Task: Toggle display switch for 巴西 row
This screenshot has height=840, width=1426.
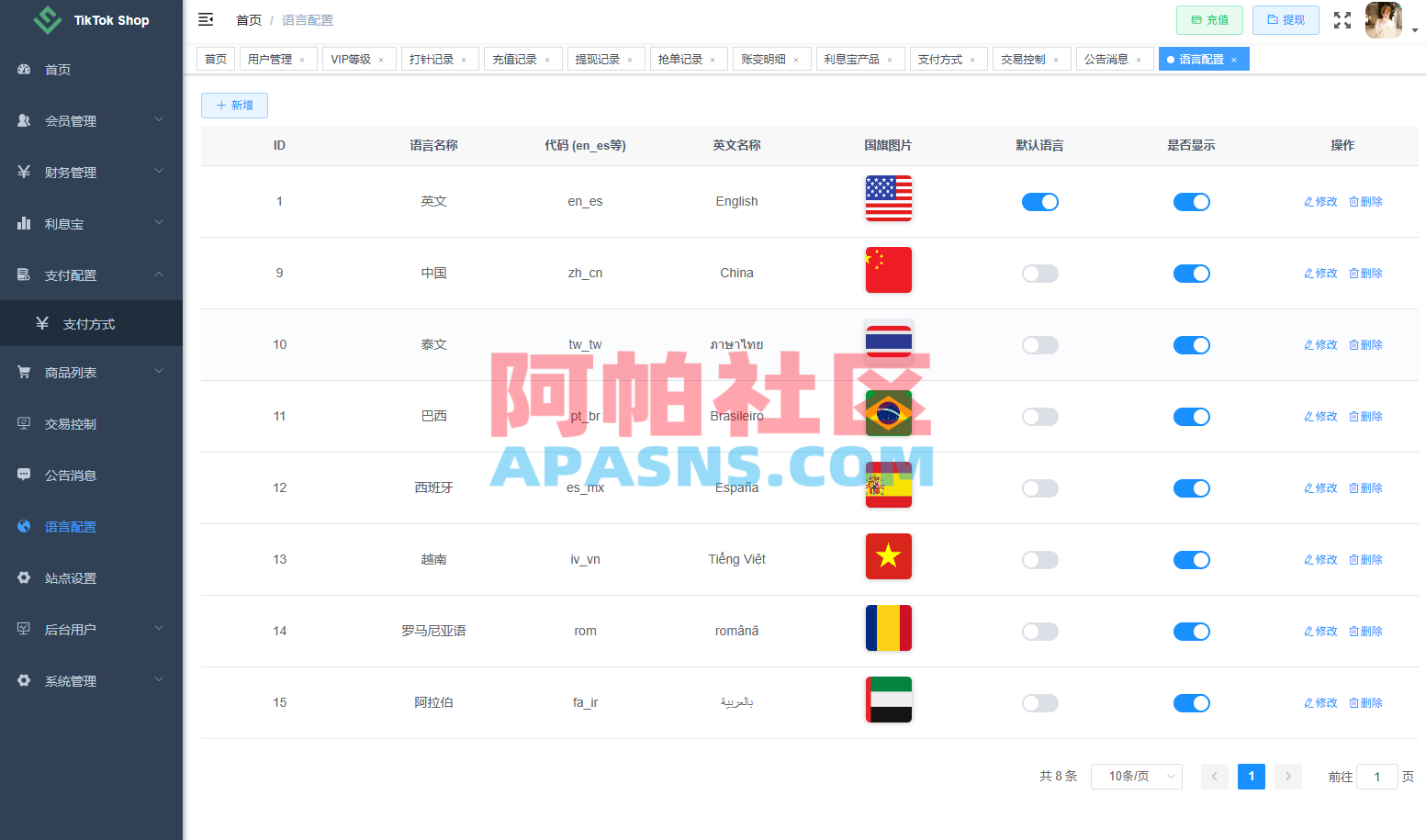Action: pos(1192,417)
